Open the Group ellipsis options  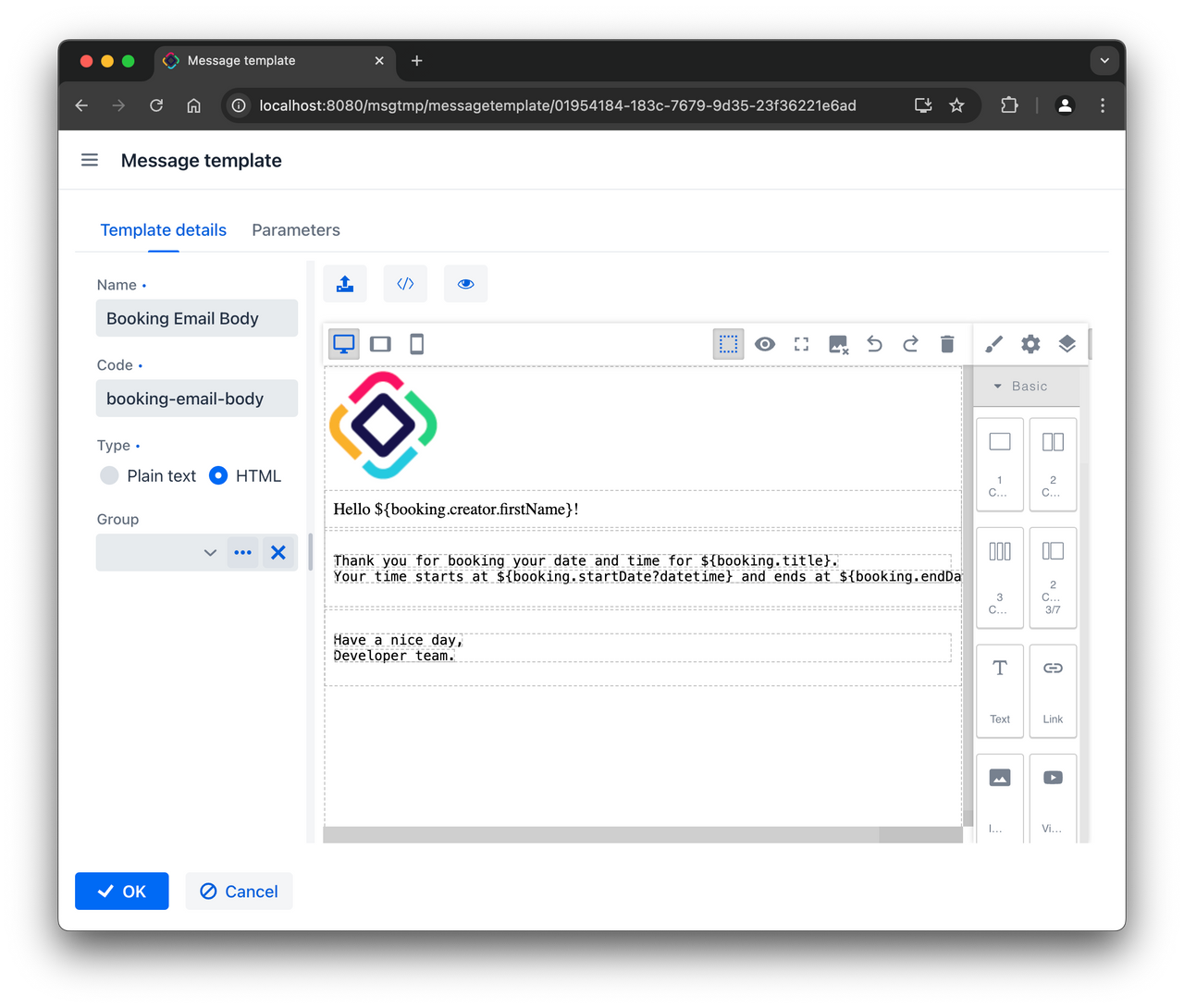pyautogui.click(x=242, y=552)
